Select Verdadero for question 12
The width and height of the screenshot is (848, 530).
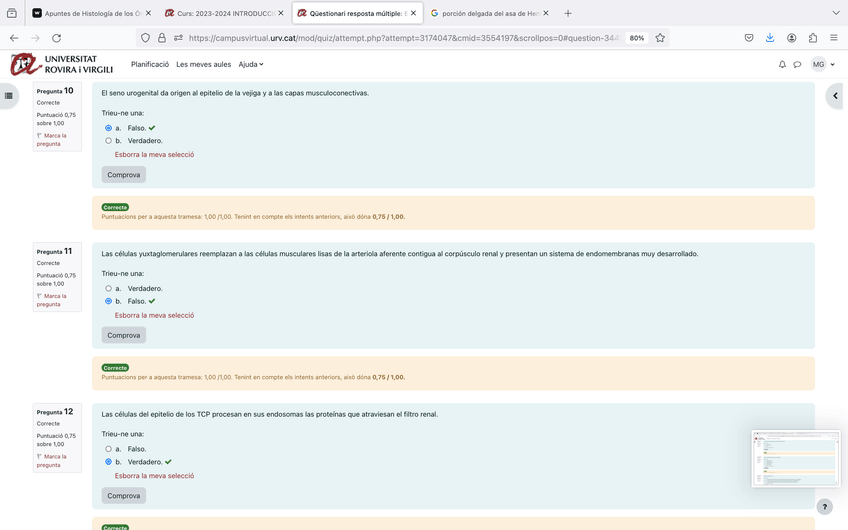[x=108, y=462]
